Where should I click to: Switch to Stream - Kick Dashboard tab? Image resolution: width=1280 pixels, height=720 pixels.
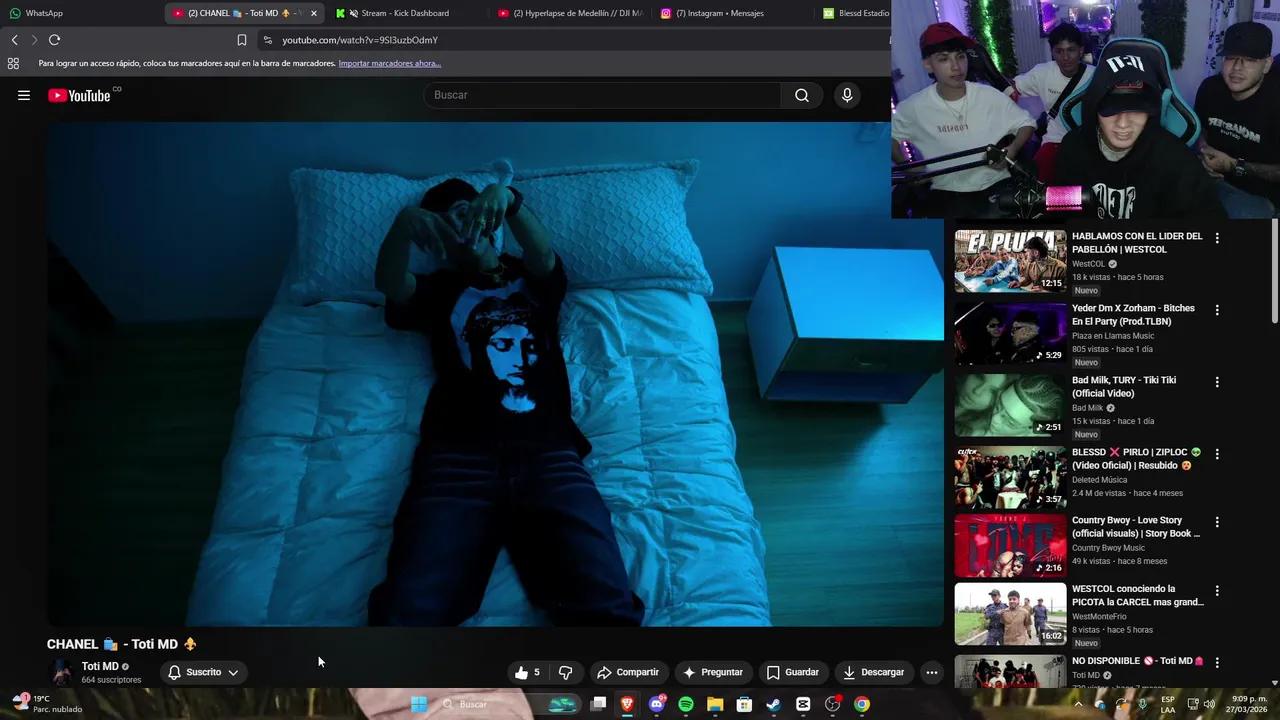pos(405,13)
